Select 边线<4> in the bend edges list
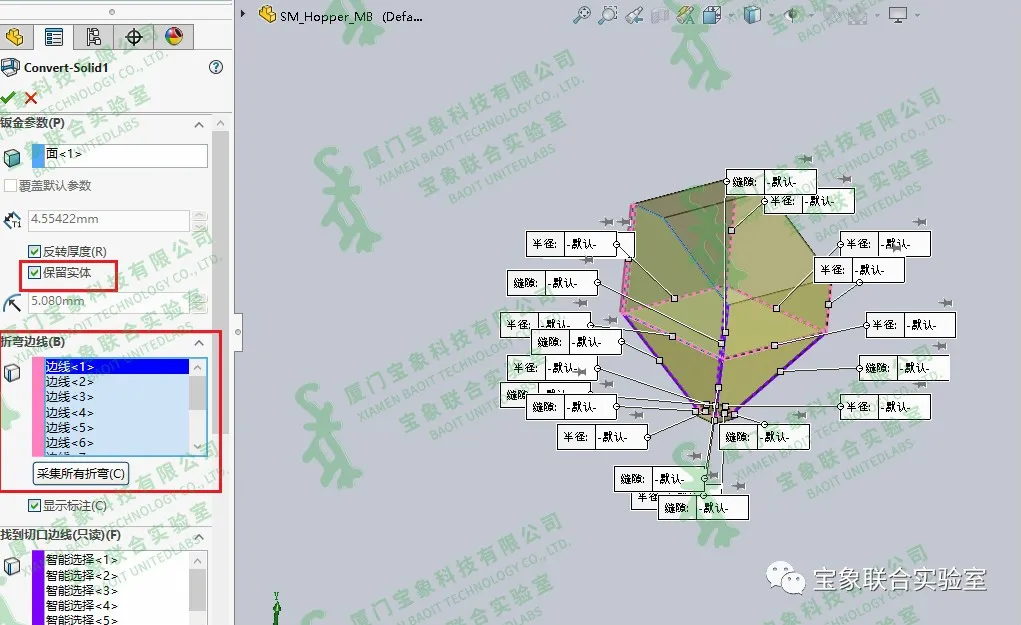Screen dimensions: 1021x625 pos(117,413)
